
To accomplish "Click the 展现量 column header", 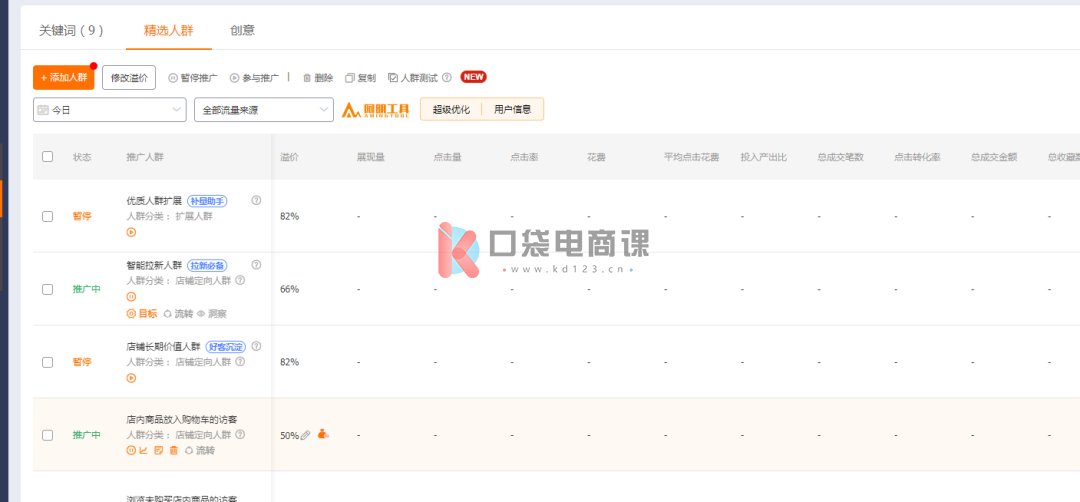I will click(x=371, y=157).
